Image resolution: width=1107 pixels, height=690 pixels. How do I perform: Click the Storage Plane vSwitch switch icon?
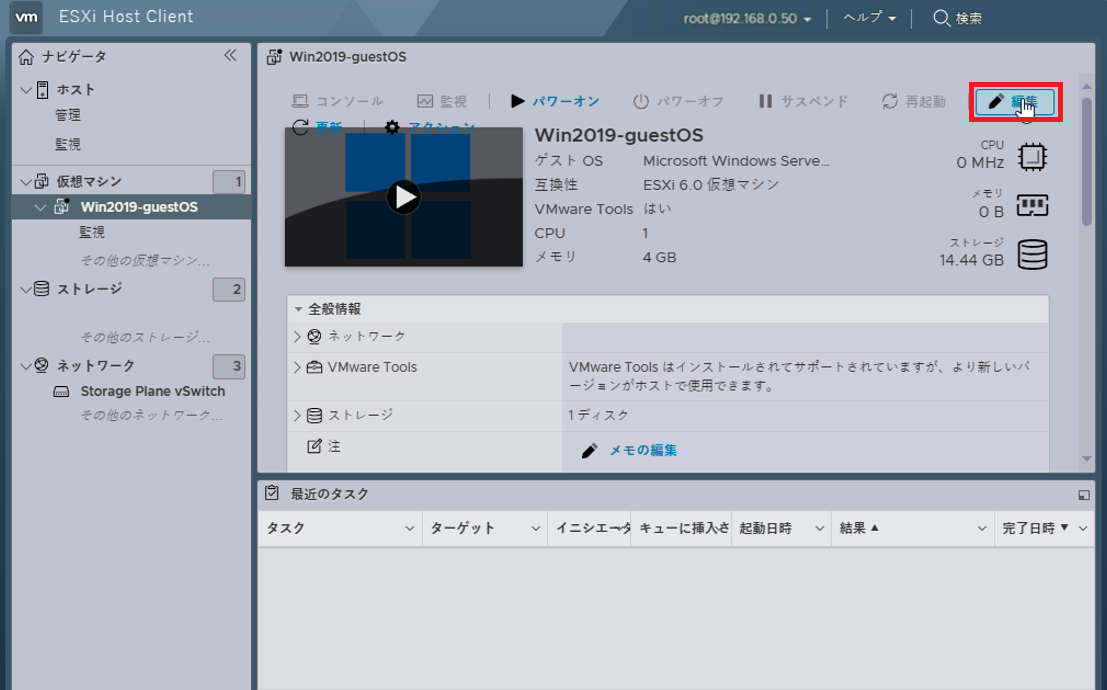pos(61,391)
